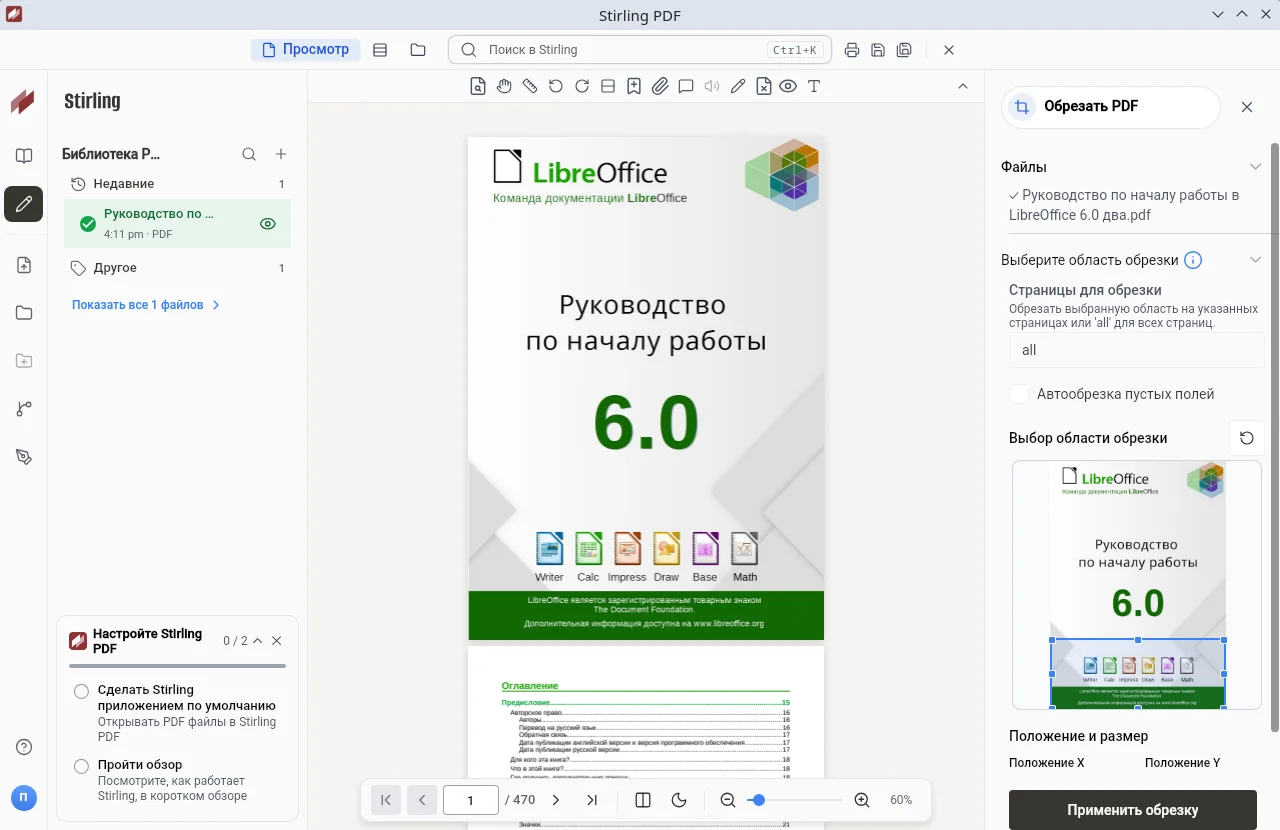Select the Сделать Stirling приложением по умолчанию radio
Image resolution: width=1280 pixels, height=830 pixels.
(x=81, y=691)
